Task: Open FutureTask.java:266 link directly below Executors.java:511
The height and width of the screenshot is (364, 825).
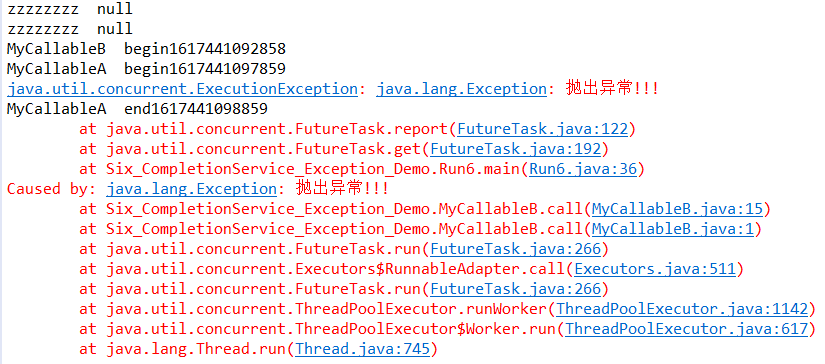Action: (x=515, y=289)
